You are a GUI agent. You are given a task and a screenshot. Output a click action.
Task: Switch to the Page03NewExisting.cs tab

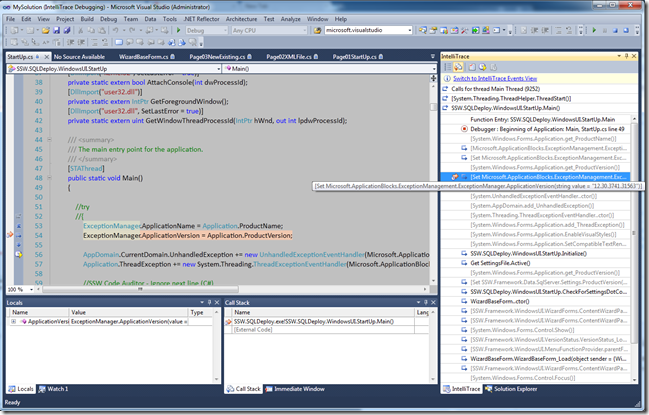[x=218, y=57]
